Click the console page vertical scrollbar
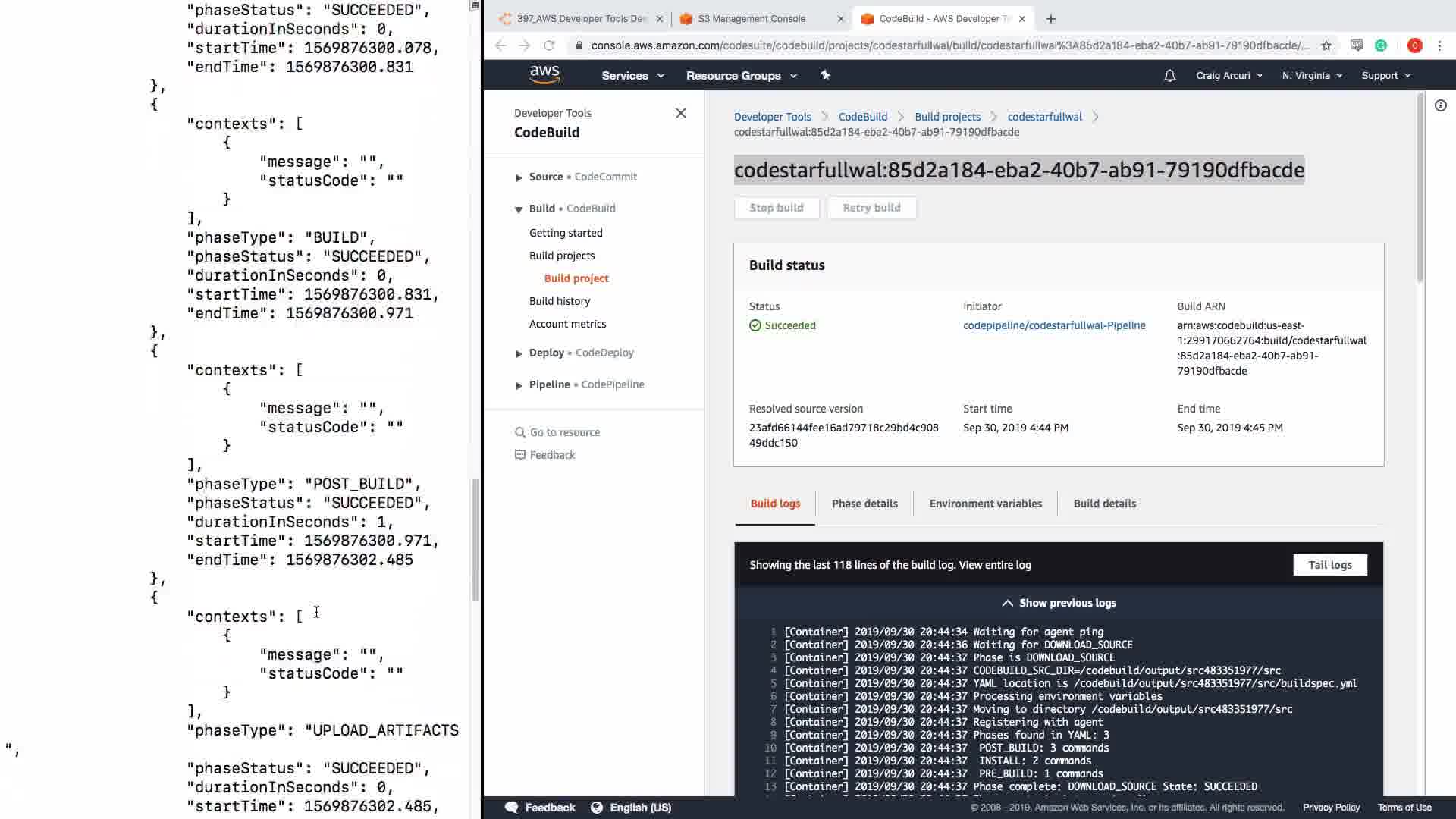Screen dimensions: 1456x819 (1420, 190)
